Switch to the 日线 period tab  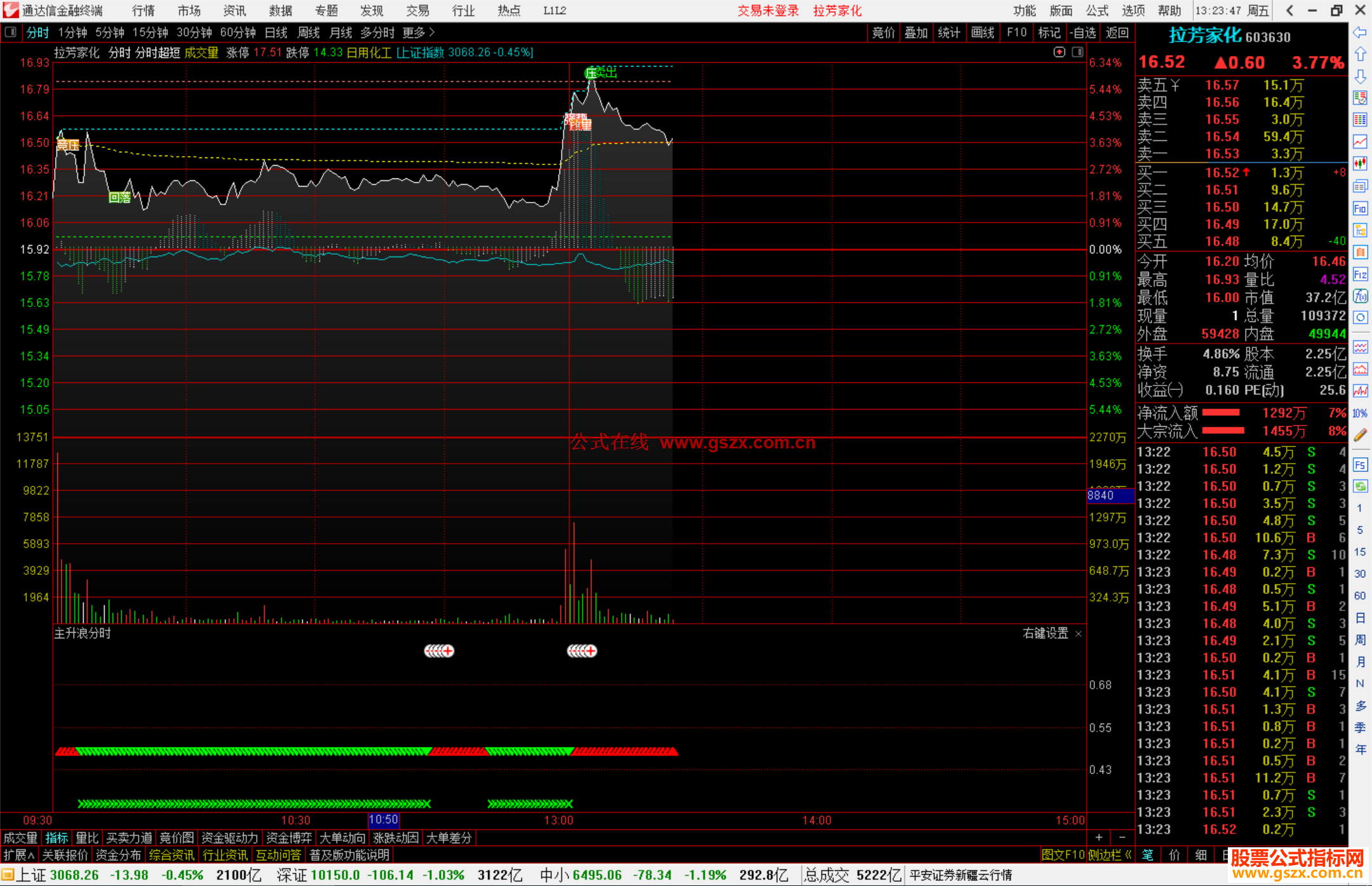coord(276,32)
